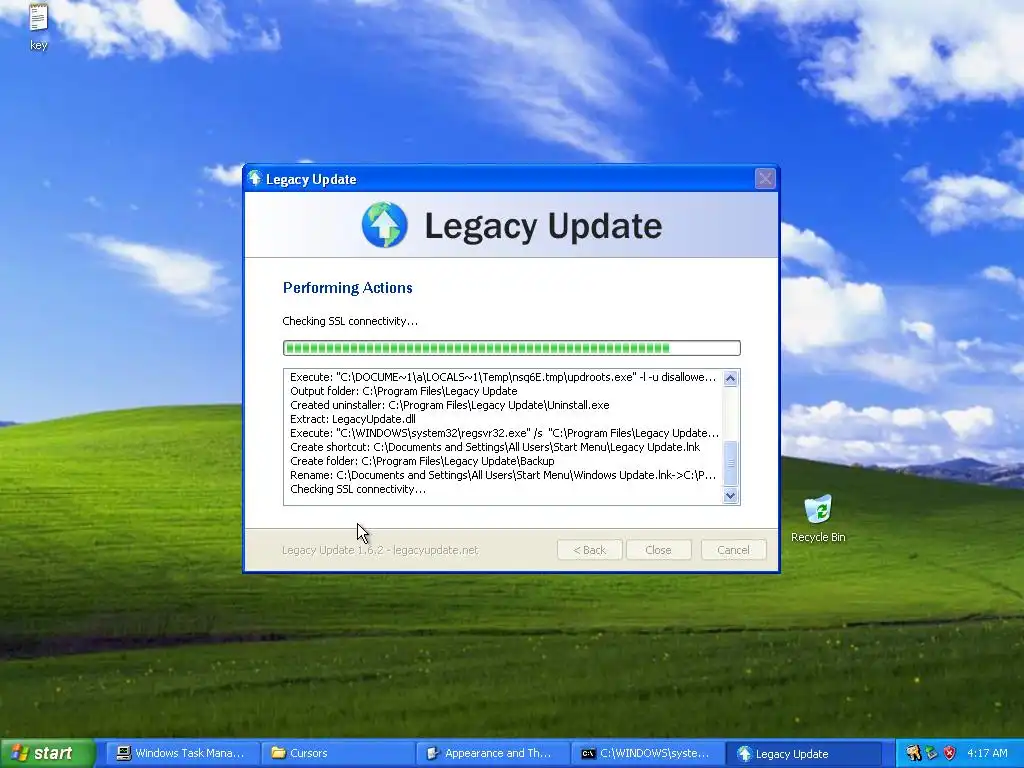
Task: Click the log scroll up arrow
Action: tap(730, 378)
